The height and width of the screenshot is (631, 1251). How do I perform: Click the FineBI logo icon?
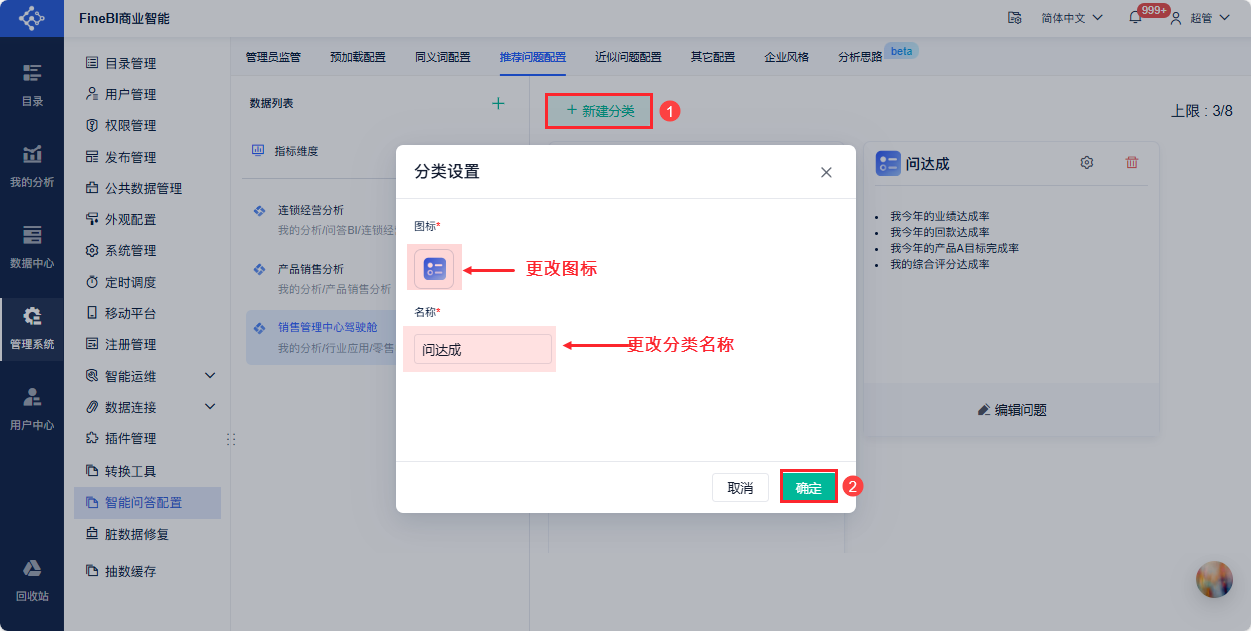tap(32, 18)
